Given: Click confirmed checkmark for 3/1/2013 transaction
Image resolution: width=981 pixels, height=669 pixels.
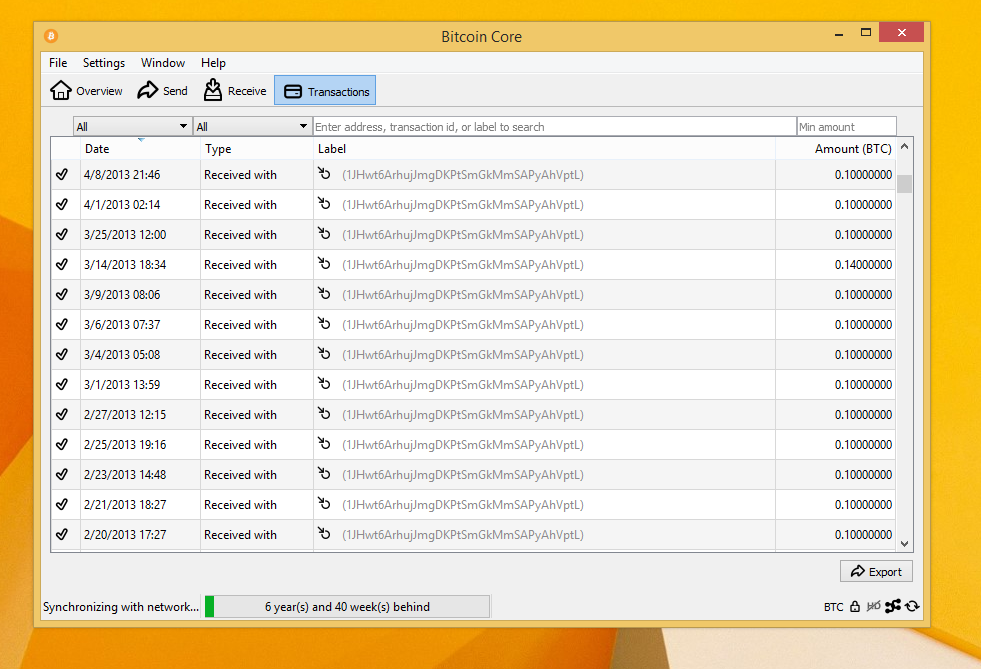Looking at the screenshot, I should coord(62,384).
